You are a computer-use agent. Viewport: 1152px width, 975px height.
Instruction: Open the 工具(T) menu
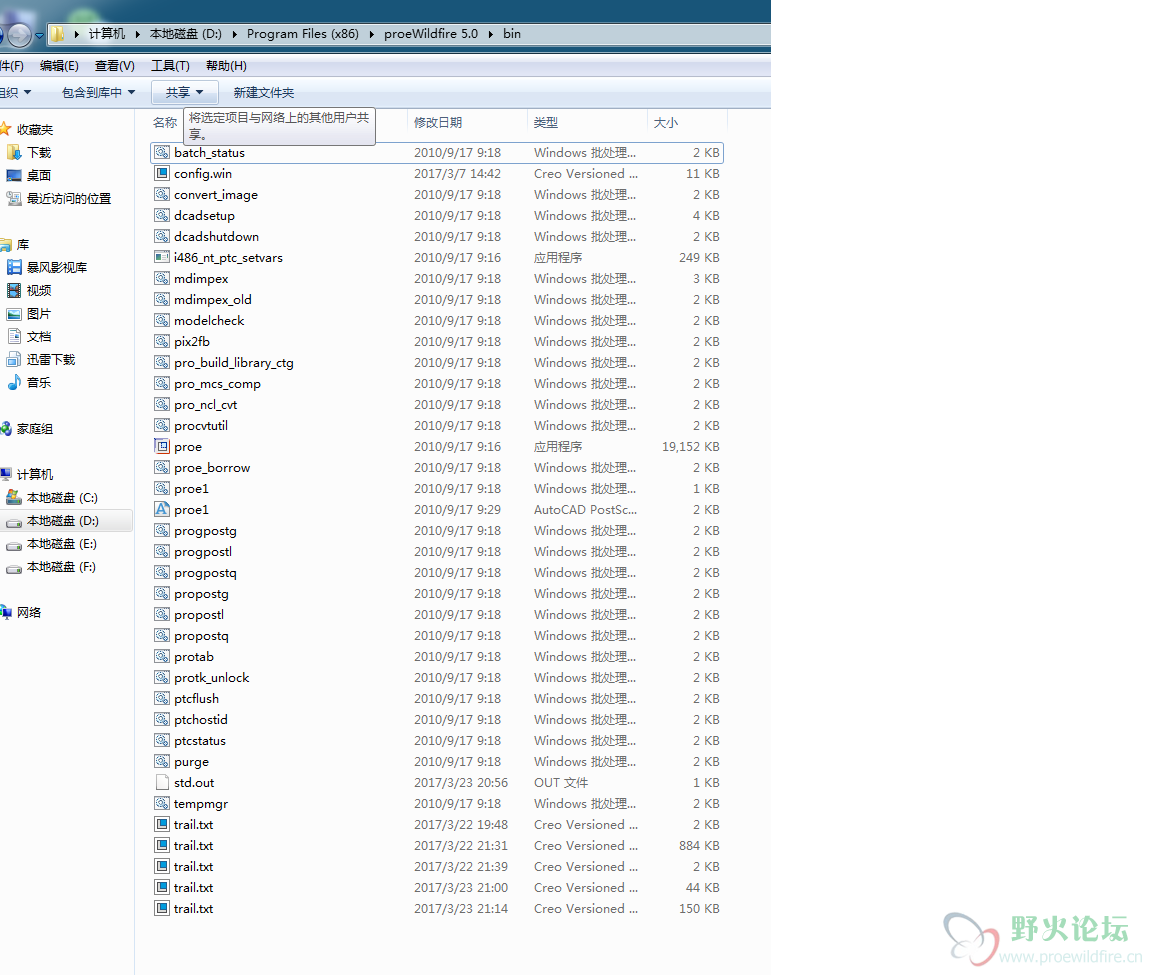(170, 66)
